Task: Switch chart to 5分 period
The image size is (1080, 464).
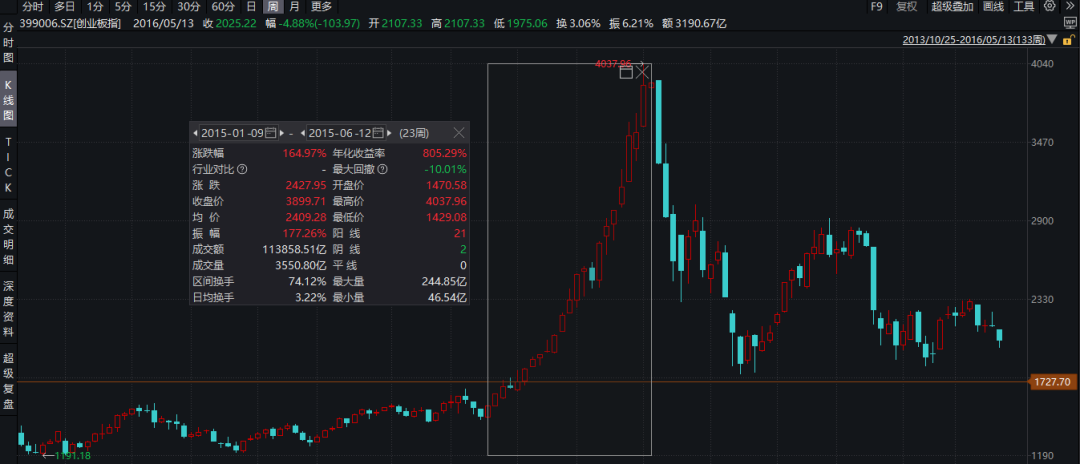Action: (123, 7)
